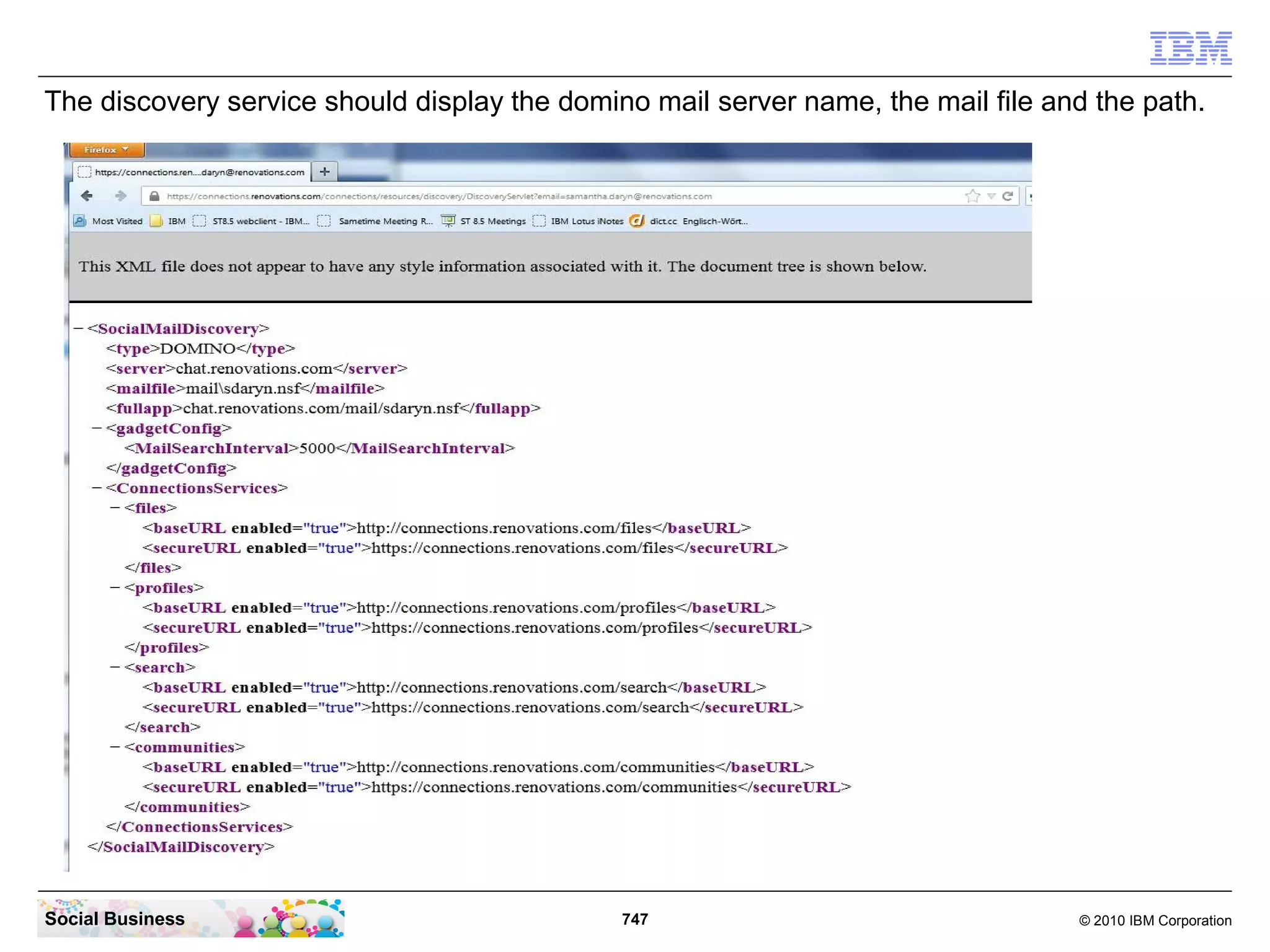Click files baseURL http://connections.renovations.com/files
Image resolution: width=1270 pixels, height=952 pixels.
(446, 527)
